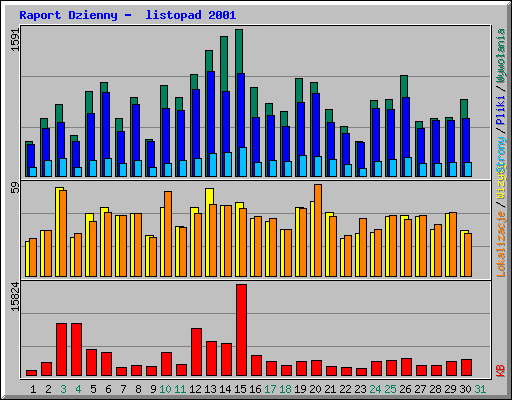
Task: Select the day 31 label on the axis
Action: pos(480,389)
